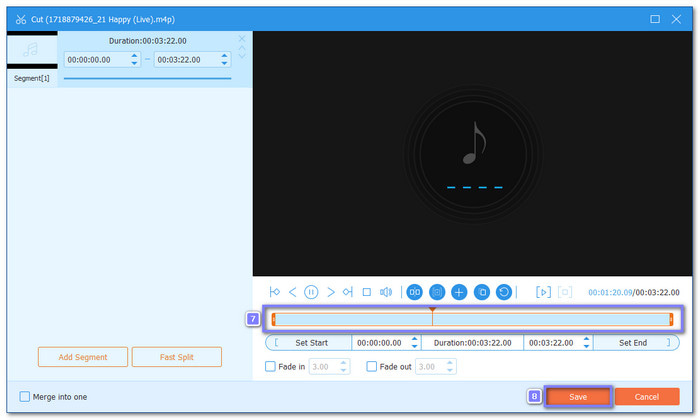Play the selected segment bracket icon
This screenshot has height=420, width=700.
tap(543, 292)
